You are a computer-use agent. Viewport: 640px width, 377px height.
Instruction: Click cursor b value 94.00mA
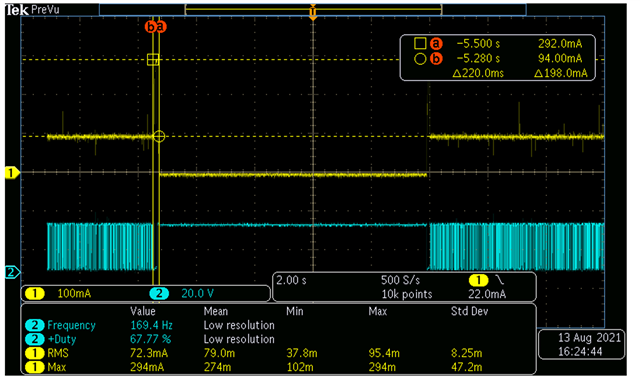(560, 59)
